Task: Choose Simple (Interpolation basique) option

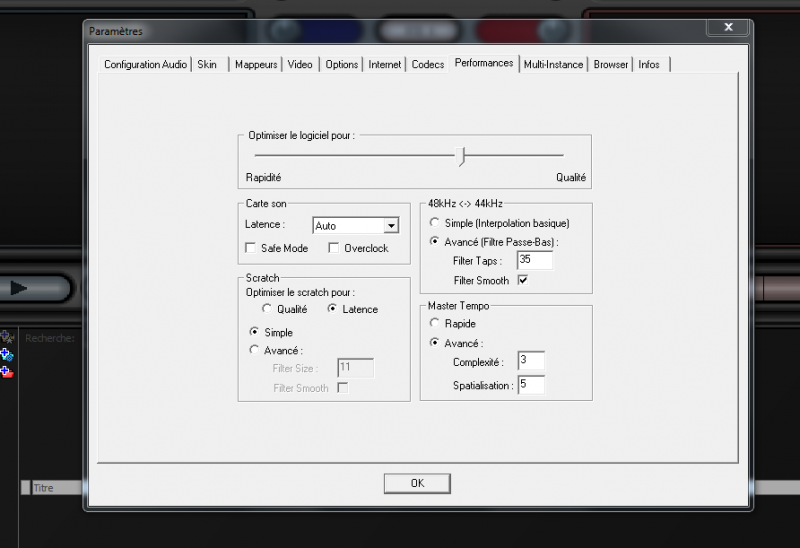Action: 434,223
